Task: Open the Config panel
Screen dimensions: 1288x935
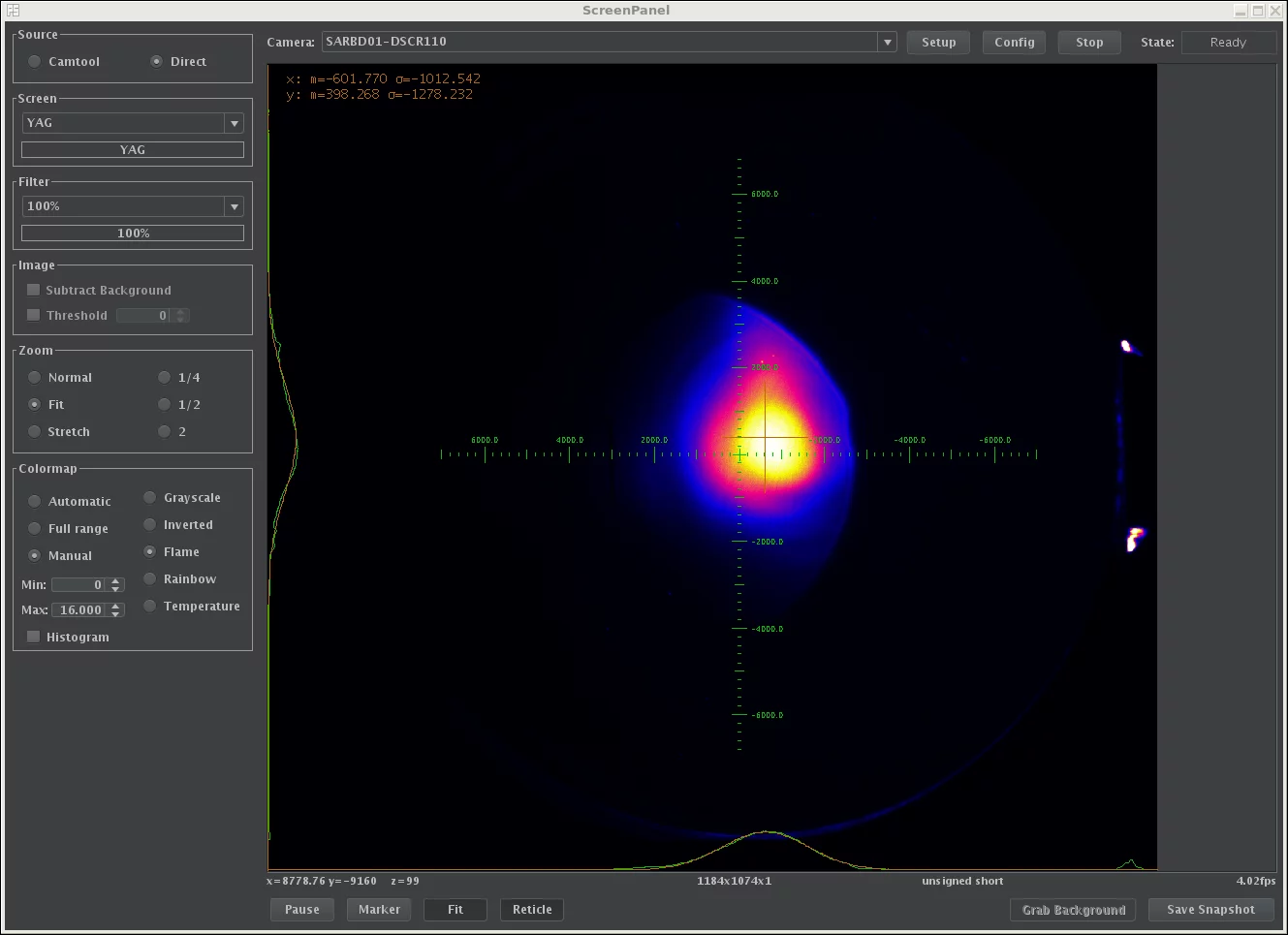Action: click(x=1013, y=42)
